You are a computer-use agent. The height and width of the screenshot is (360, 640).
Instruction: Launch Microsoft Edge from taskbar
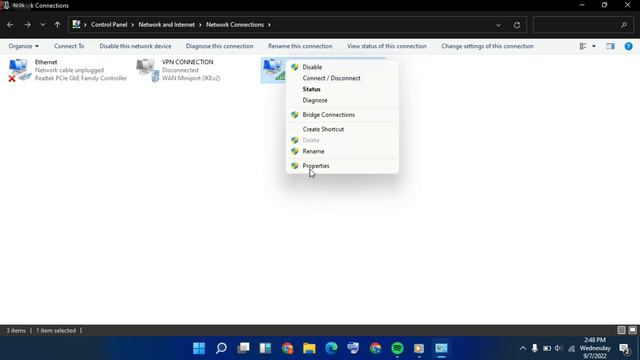point(331,348)
